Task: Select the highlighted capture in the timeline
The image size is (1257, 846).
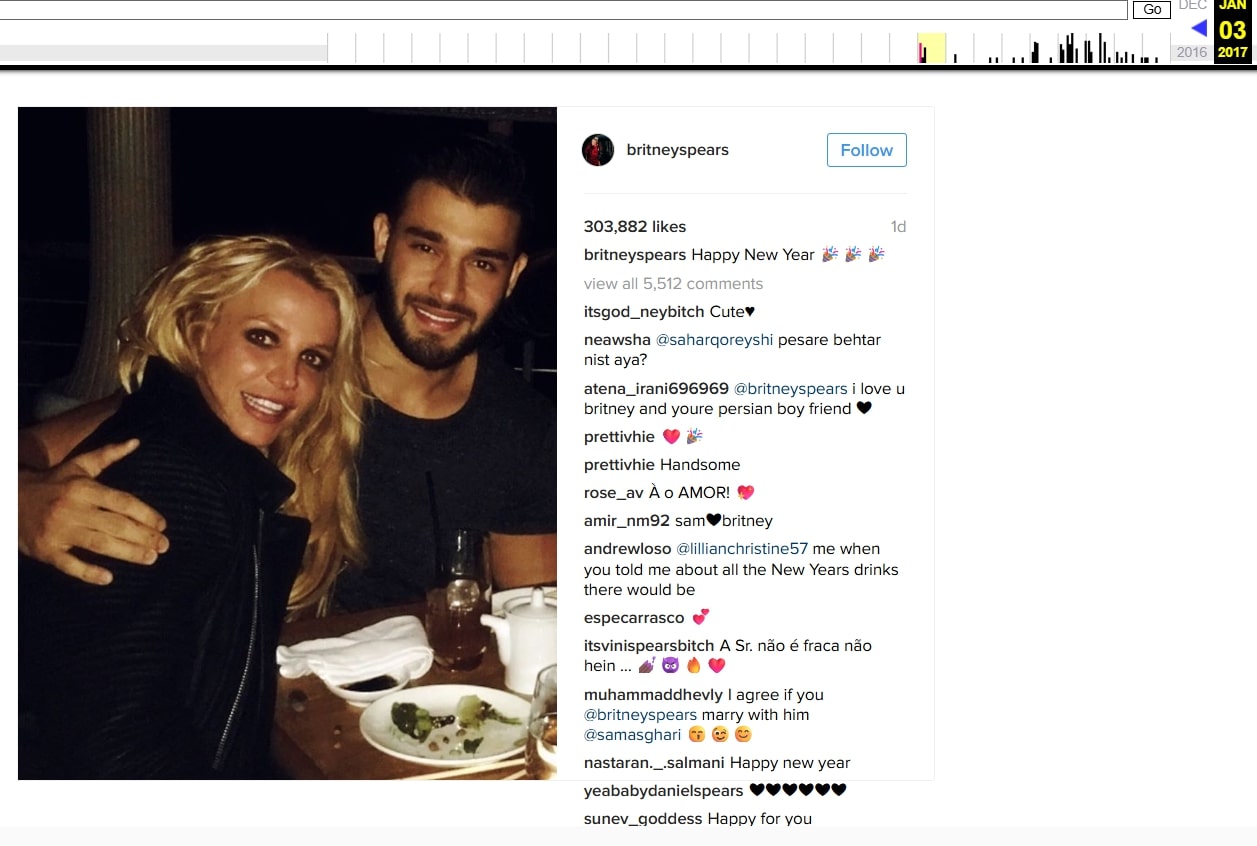Action: tap(932, 48)
